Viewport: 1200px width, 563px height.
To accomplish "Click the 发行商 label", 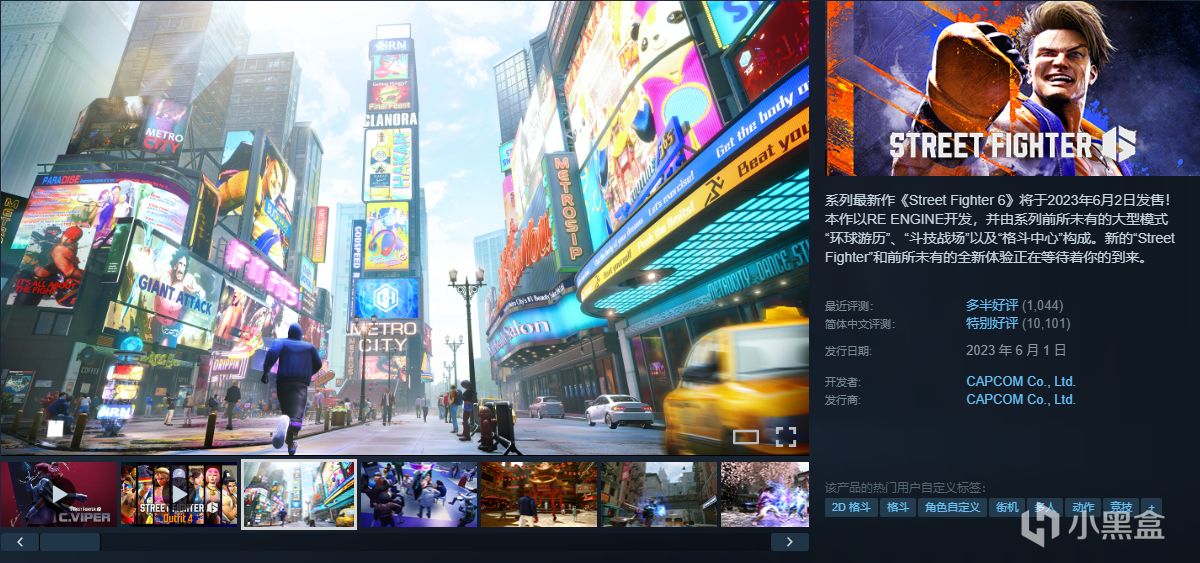I will [843, 399].
